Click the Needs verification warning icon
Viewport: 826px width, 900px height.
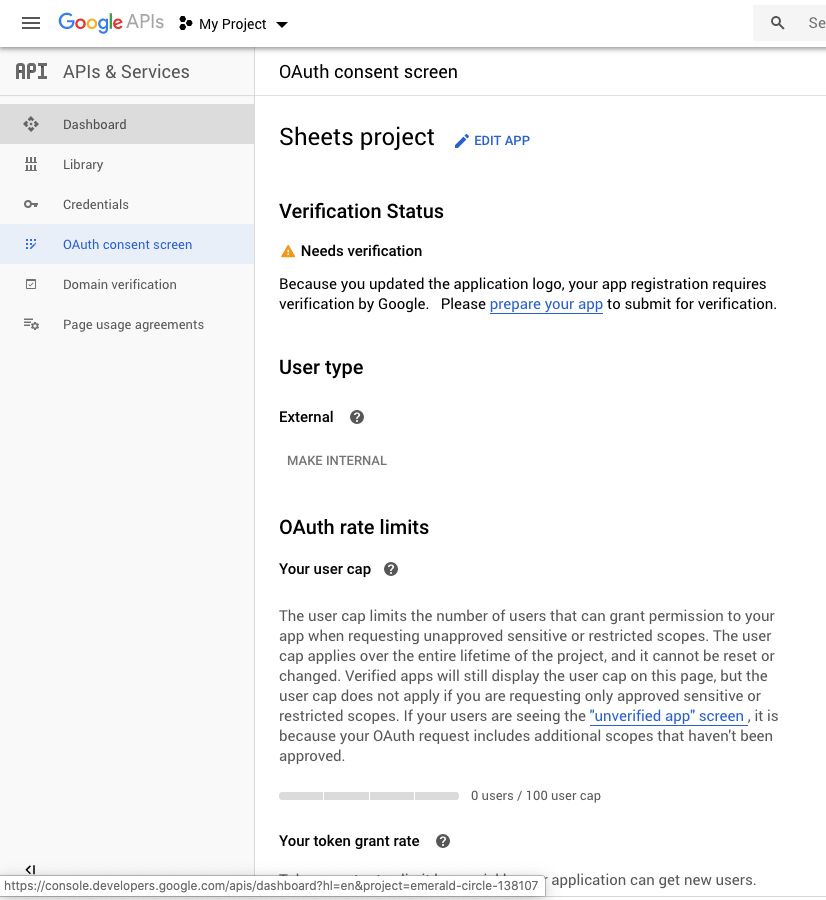click(x=288, y=251)
